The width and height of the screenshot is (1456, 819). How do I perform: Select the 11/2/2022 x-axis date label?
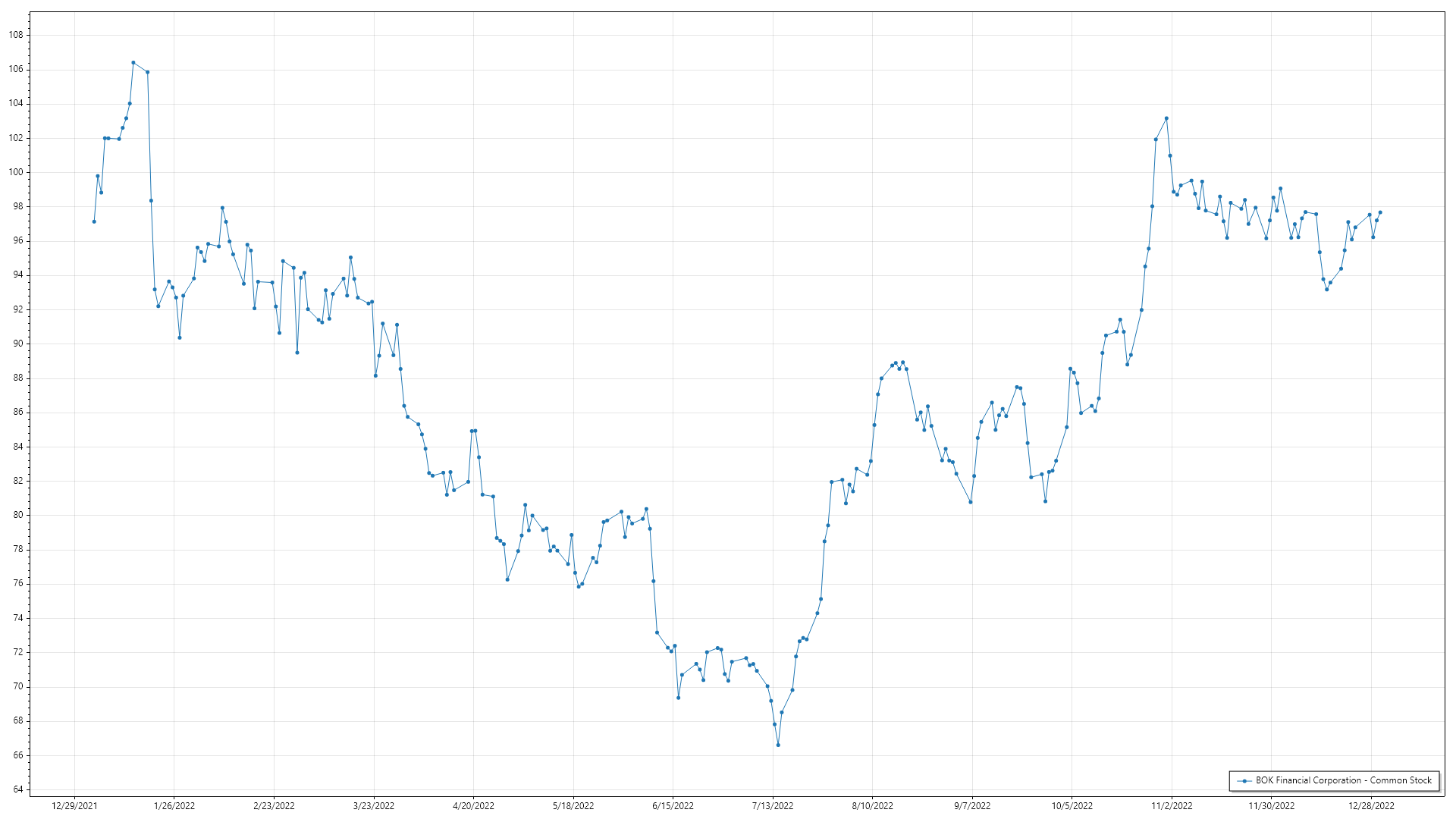tap(1172, 805)
